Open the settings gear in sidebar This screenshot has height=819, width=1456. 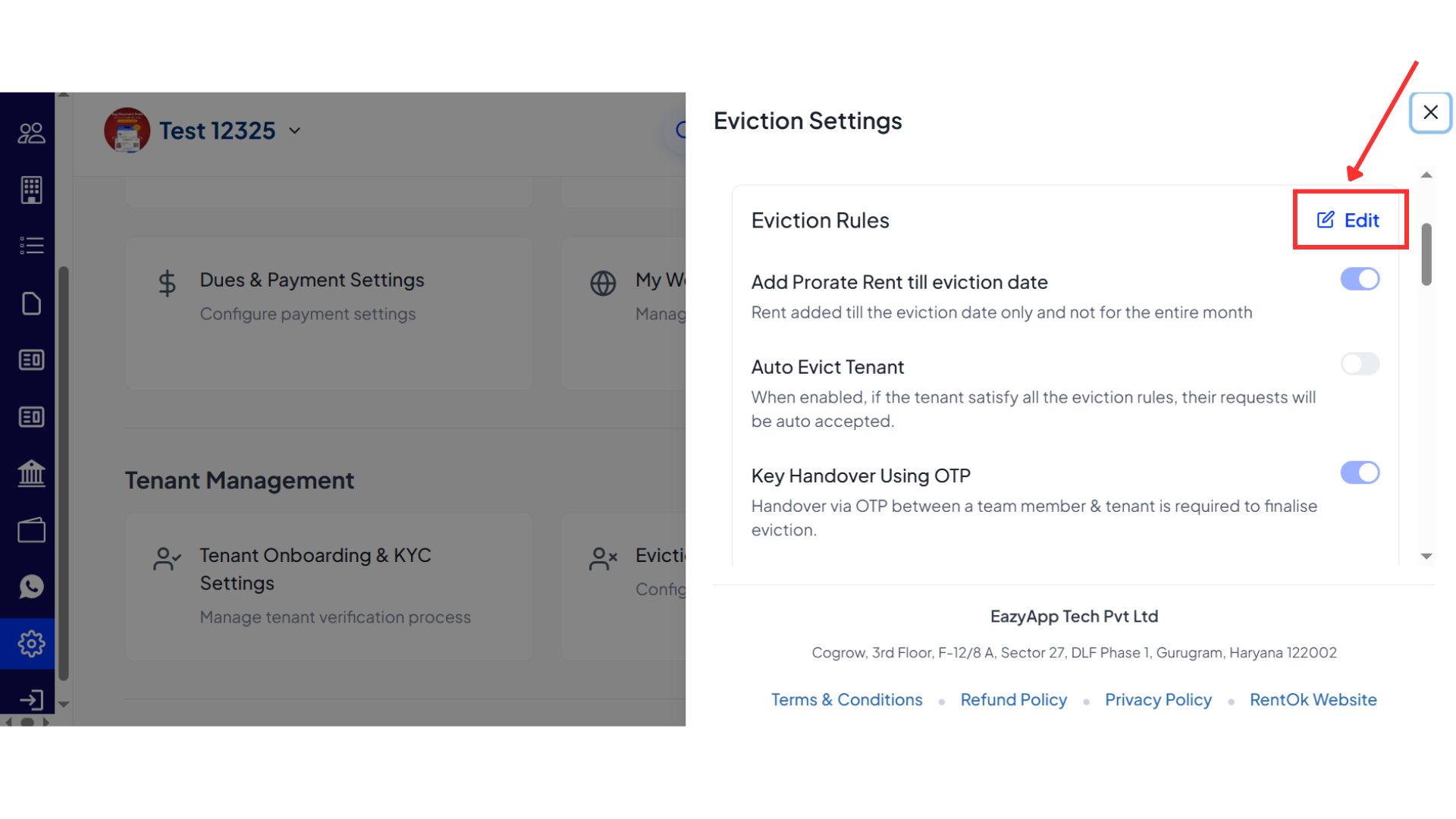coord(31,643)
